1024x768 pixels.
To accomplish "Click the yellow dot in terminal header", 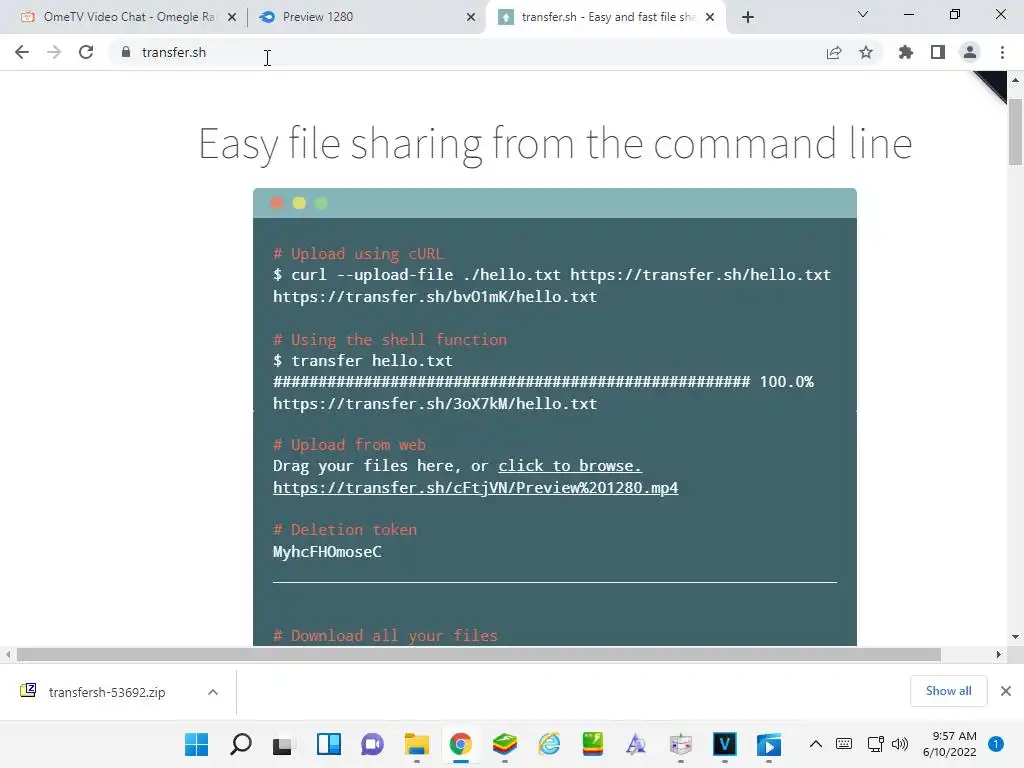I will [299, 203].
